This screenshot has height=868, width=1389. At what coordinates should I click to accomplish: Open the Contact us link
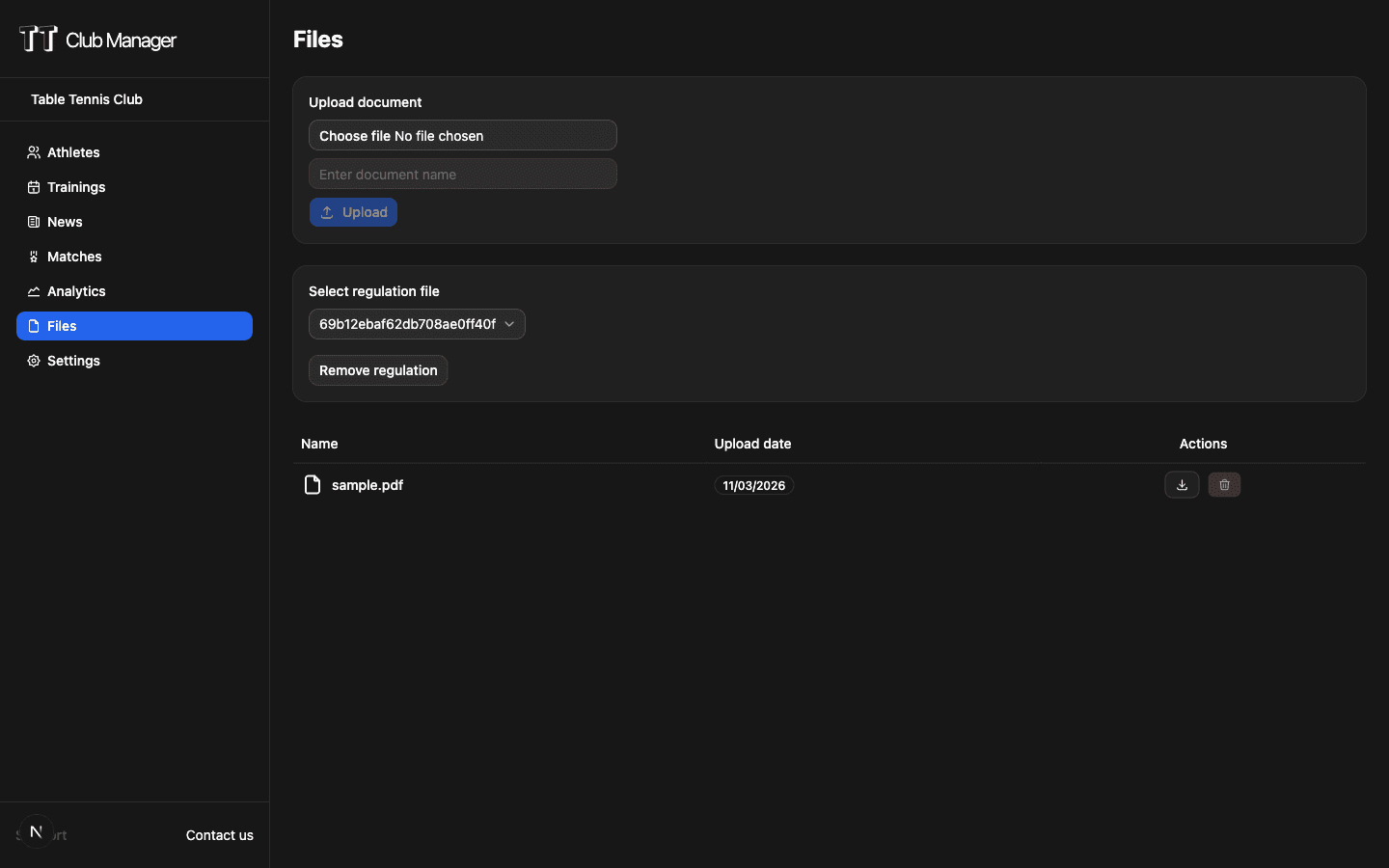pos(219,835)
